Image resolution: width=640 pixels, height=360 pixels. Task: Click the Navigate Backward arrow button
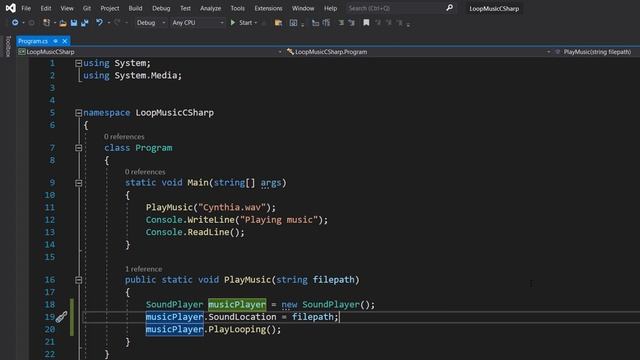pos(15,23)
